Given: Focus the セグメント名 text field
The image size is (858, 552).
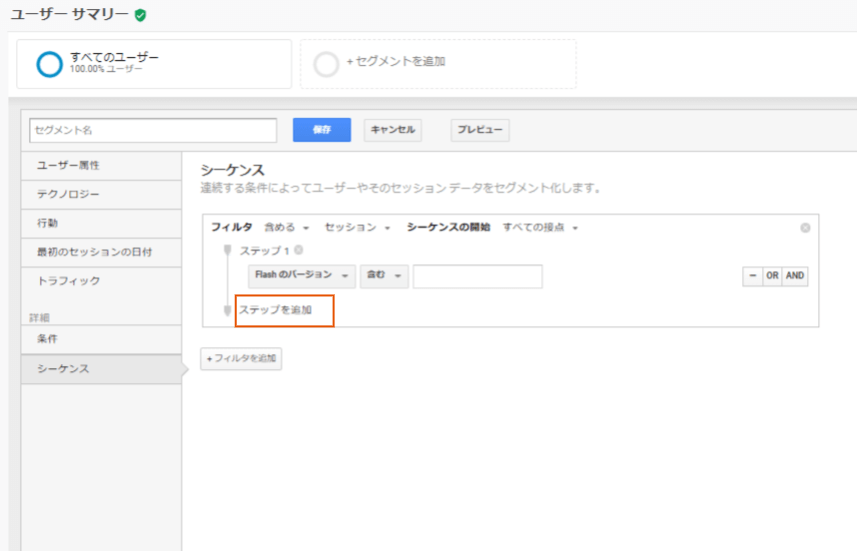Looking at the screenshot, I should (x=152, y=130).
